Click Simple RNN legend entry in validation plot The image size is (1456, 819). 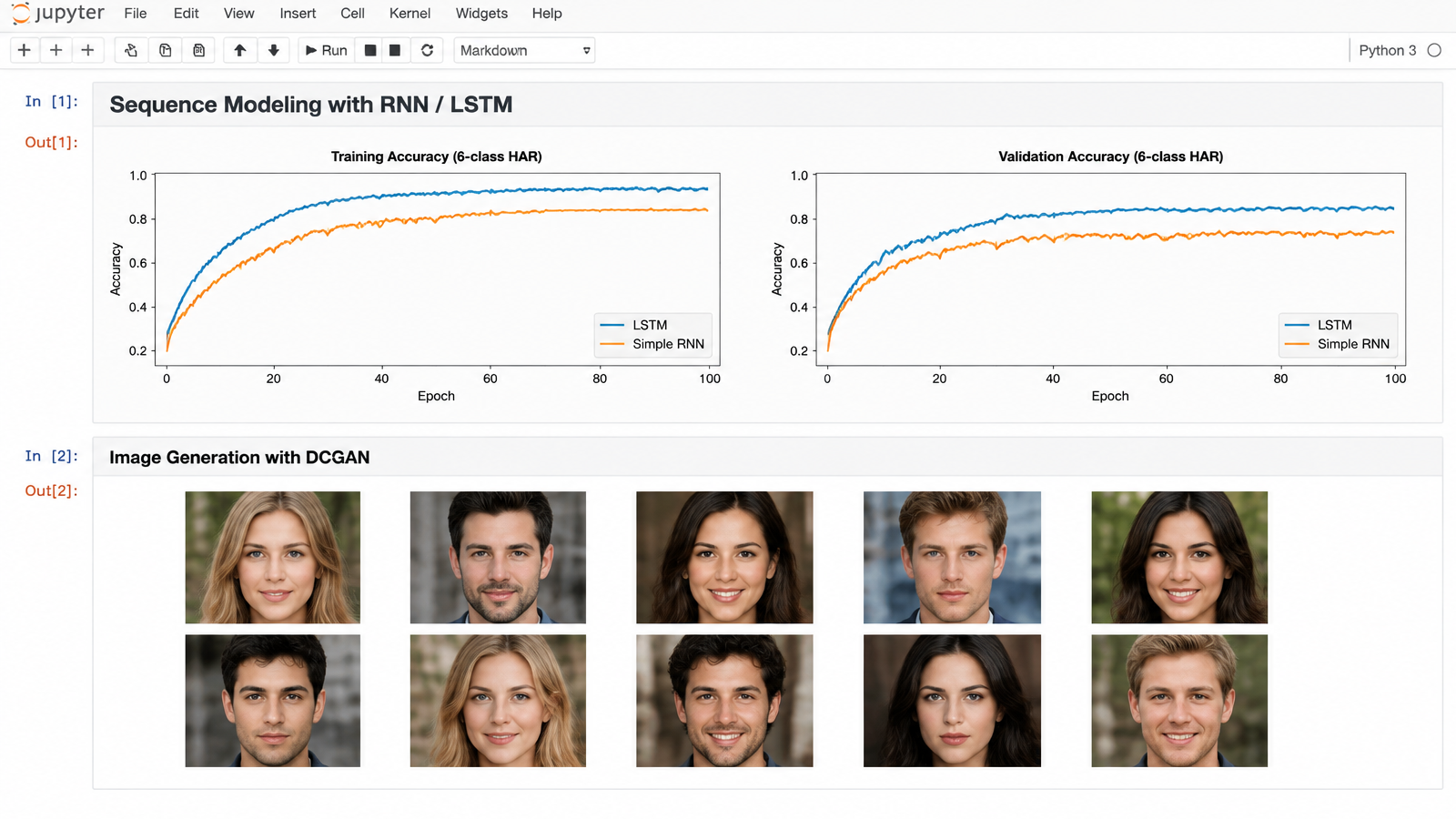[x=1337, y=344]
